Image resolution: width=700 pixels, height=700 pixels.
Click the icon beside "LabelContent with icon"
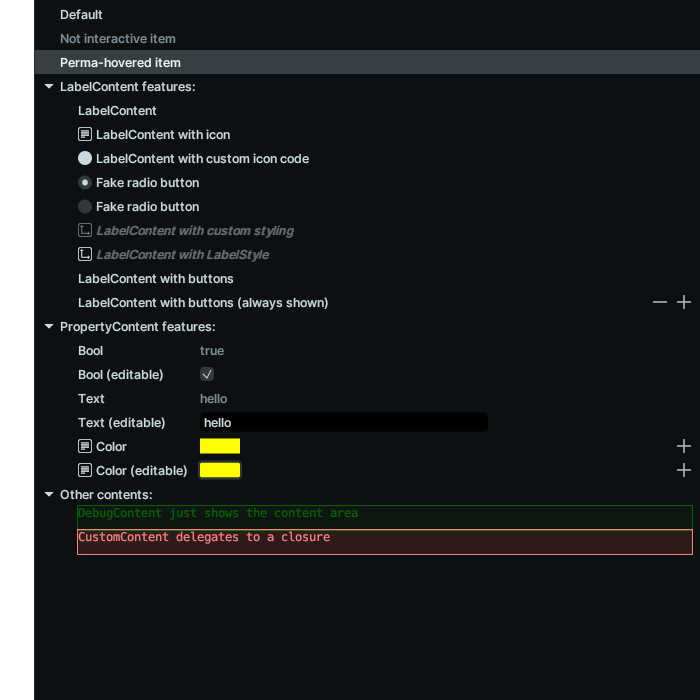pyautogui.click(x=85, y=135)
